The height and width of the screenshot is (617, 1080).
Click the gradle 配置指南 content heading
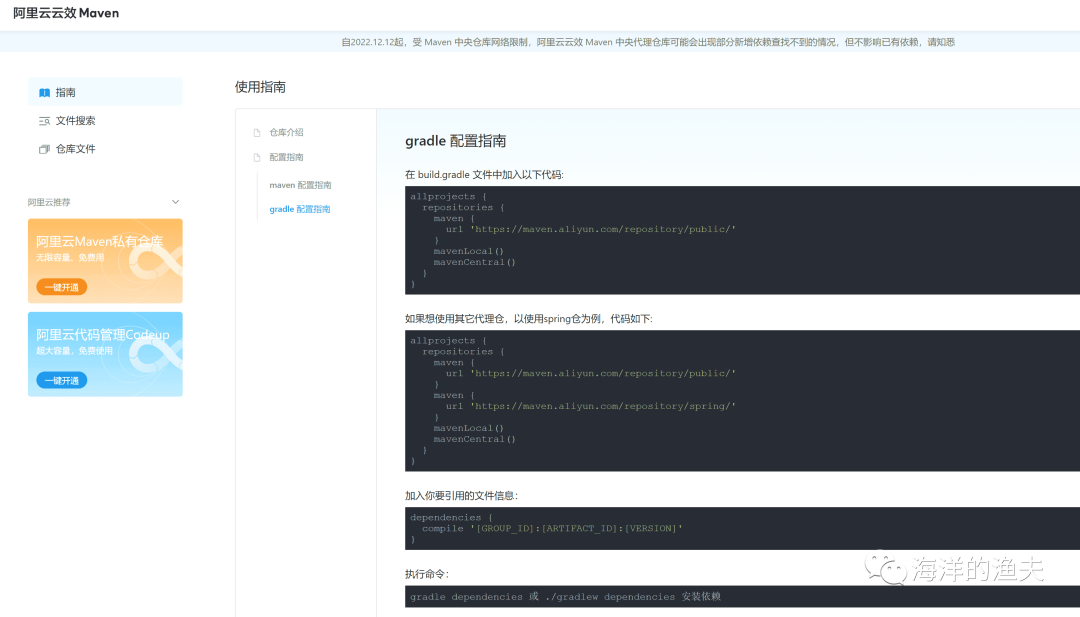(455, 140)
